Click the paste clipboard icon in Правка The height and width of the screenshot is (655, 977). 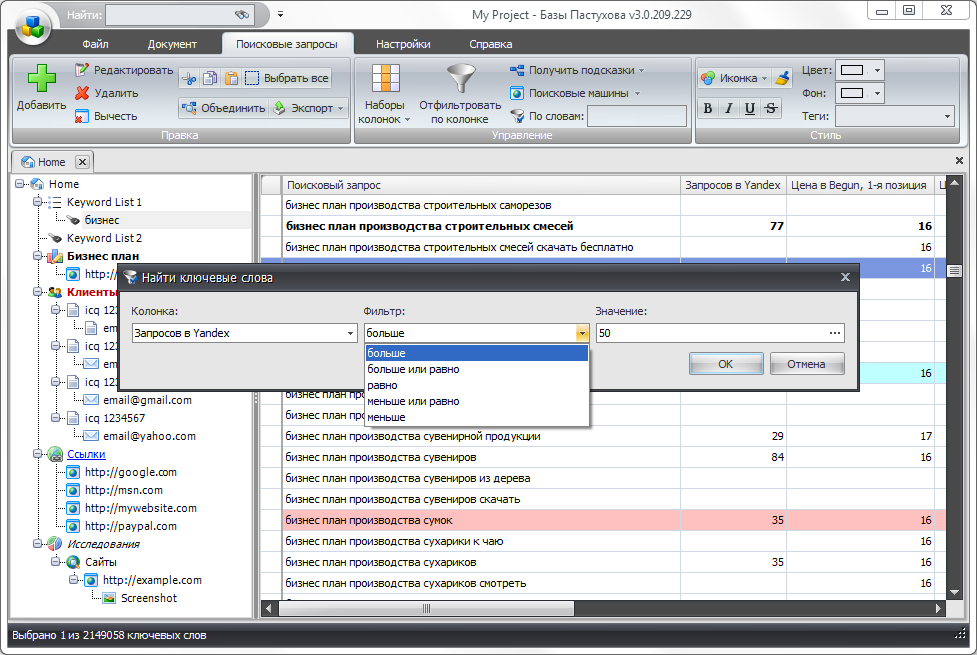coord(231,78)
